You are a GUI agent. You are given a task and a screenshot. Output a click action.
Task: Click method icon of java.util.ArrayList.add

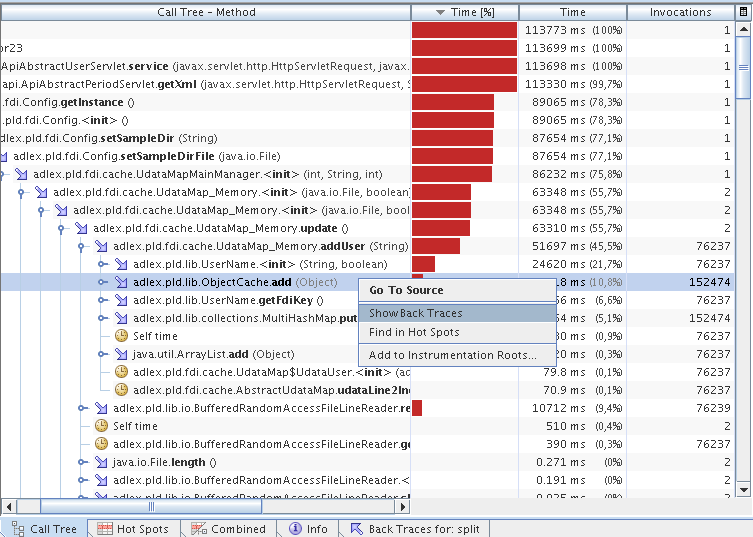[x=121, y=354]
